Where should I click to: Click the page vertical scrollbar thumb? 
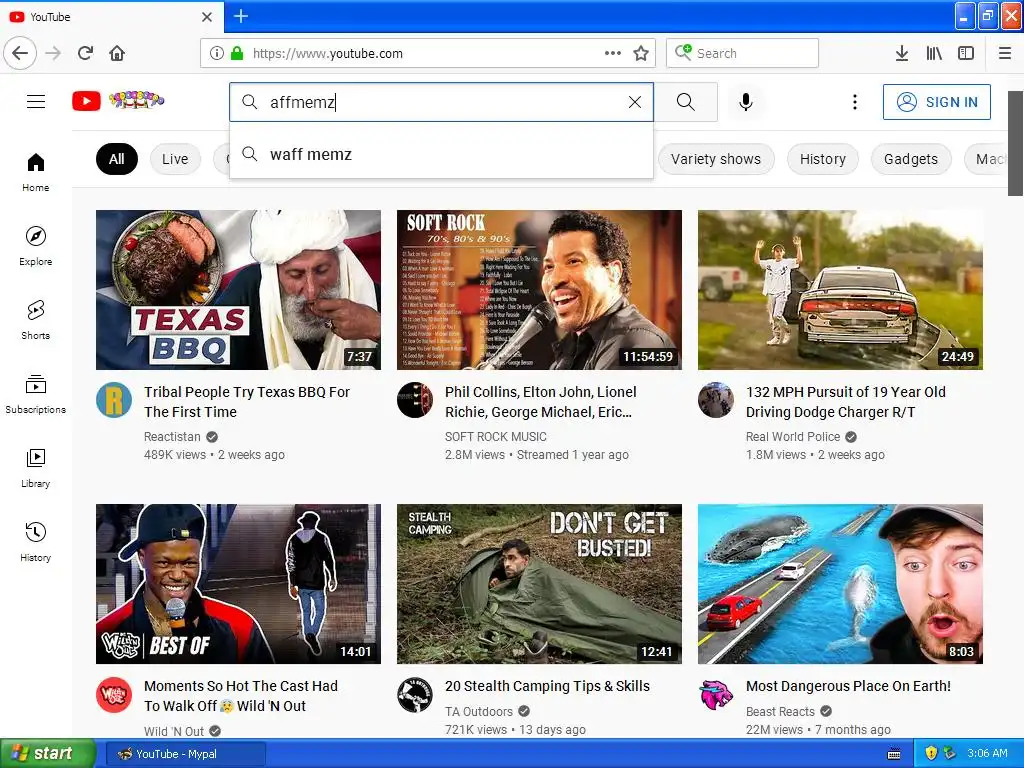pyautogui.click(x=1015, y=144)
